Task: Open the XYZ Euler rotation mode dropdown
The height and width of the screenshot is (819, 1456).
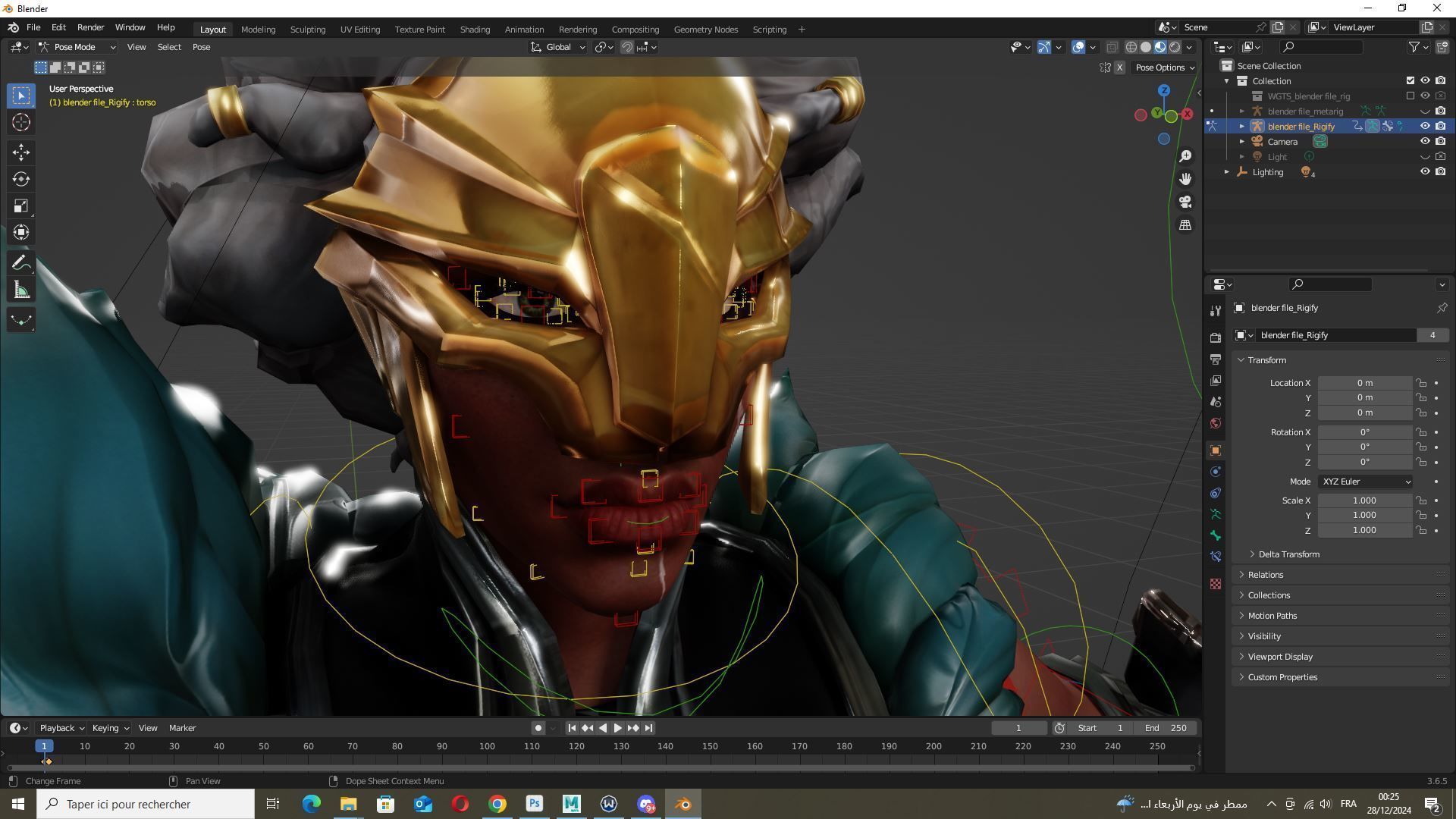Action: 1365,482
